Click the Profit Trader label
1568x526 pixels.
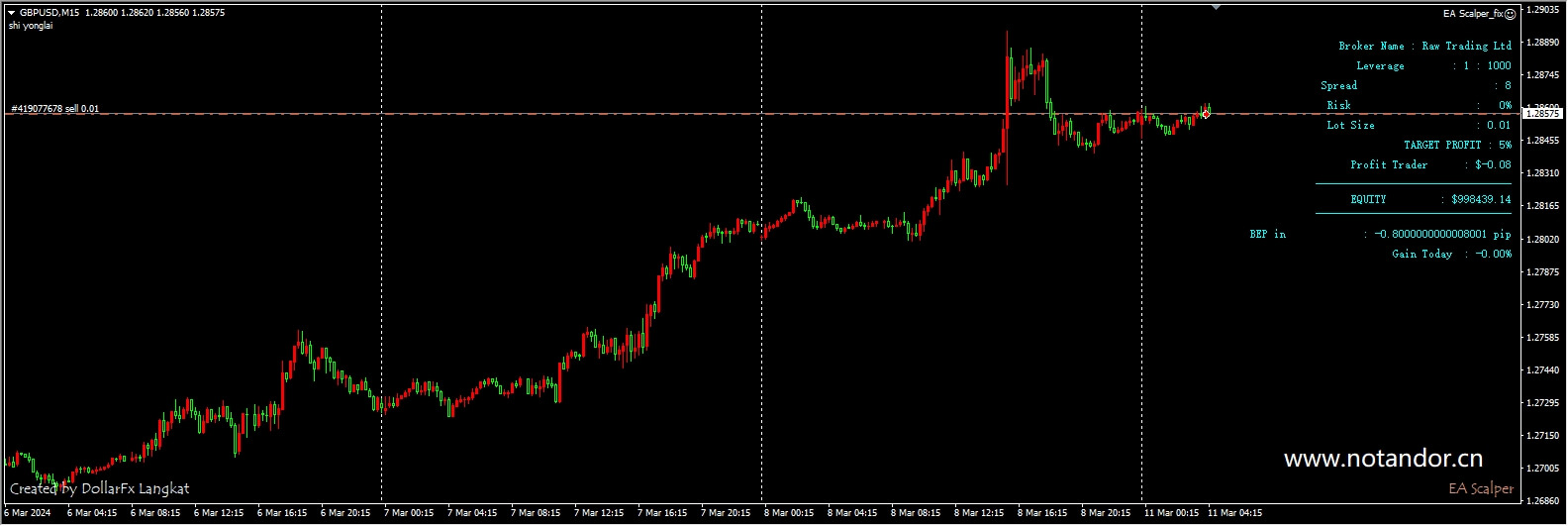pos(1389,164)
